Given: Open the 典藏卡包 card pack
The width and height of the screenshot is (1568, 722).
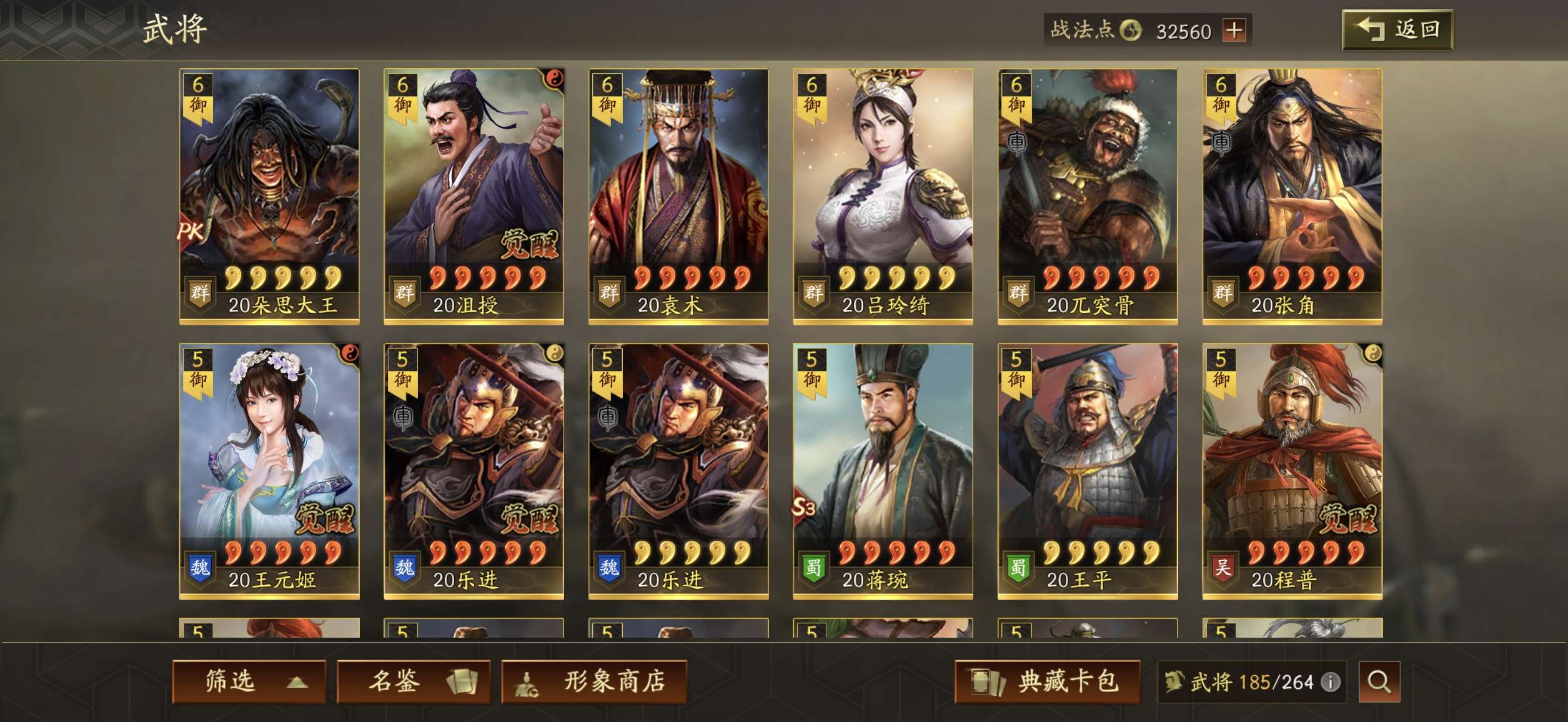Looking at the screenshot, I should (1048, 681).
